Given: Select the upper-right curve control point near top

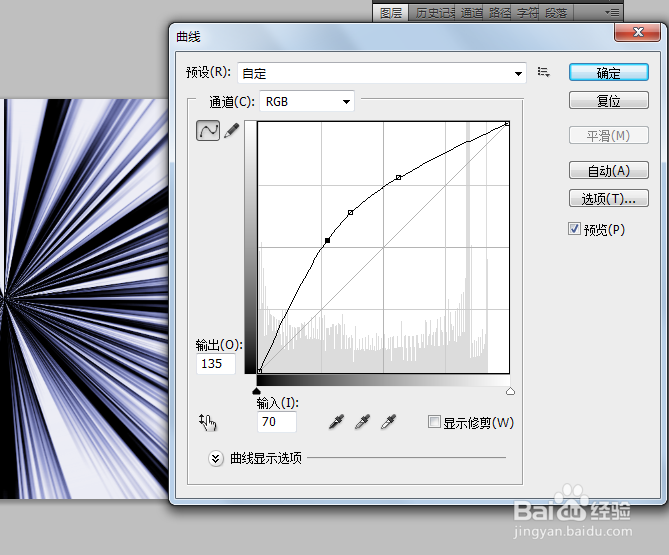Looking at the screenshot, I should (398, 177).
